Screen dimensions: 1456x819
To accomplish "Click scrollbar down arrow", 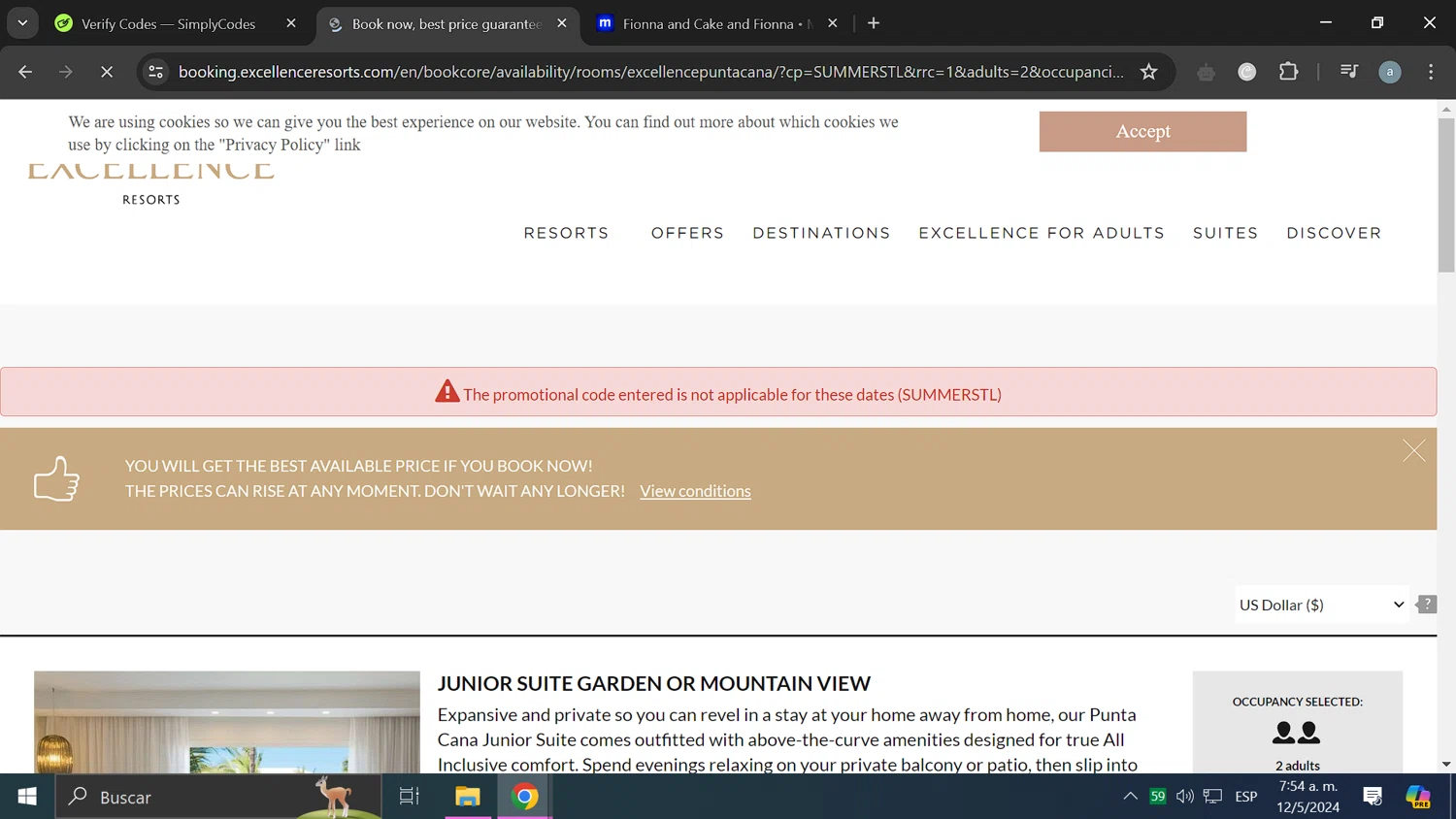I will (x=1446, y=765).
